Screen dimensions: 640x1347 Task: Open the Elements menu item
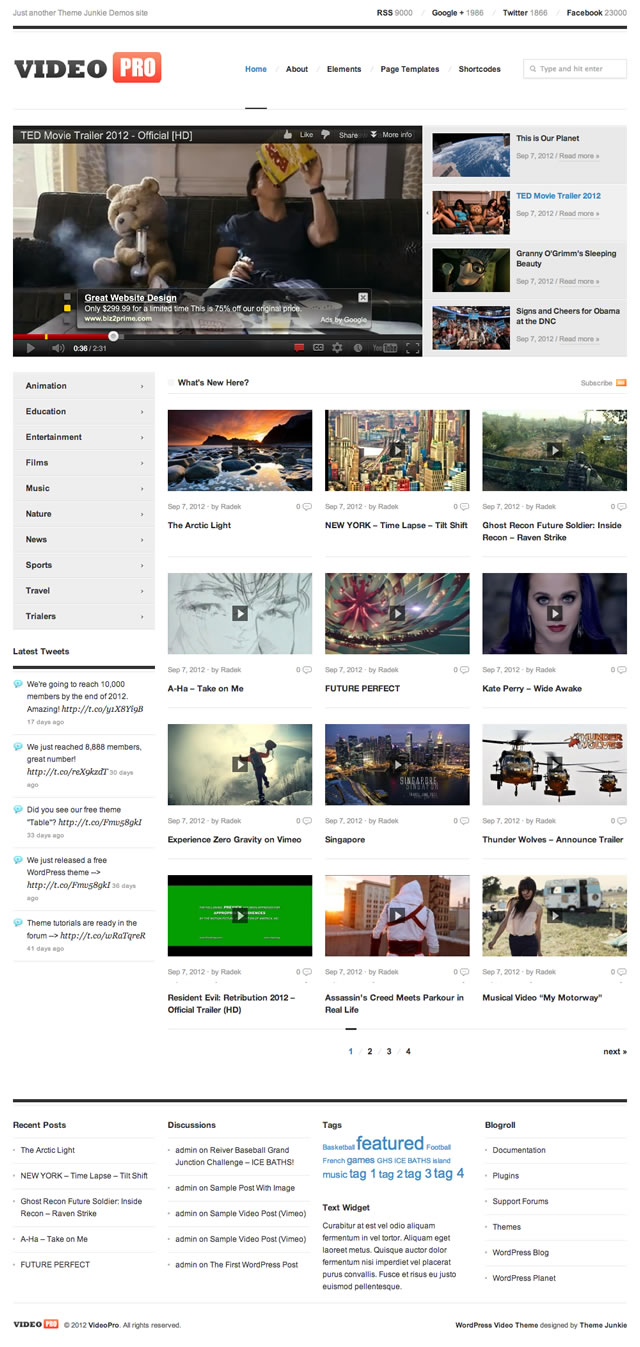click(344, 69)
